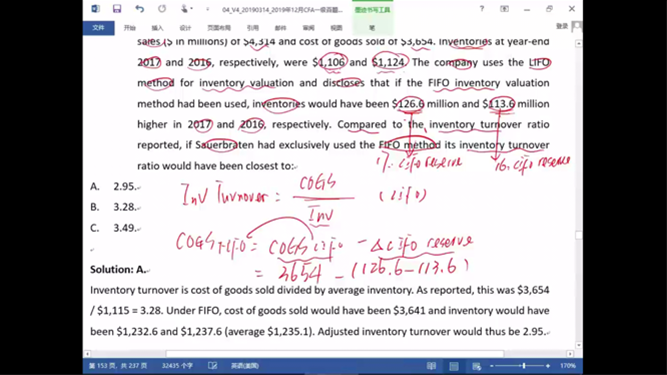Open Customize Quick Access Toolbar dropdown
The width and height of the screenshot is (667, 375).
[x=208, y=9]
